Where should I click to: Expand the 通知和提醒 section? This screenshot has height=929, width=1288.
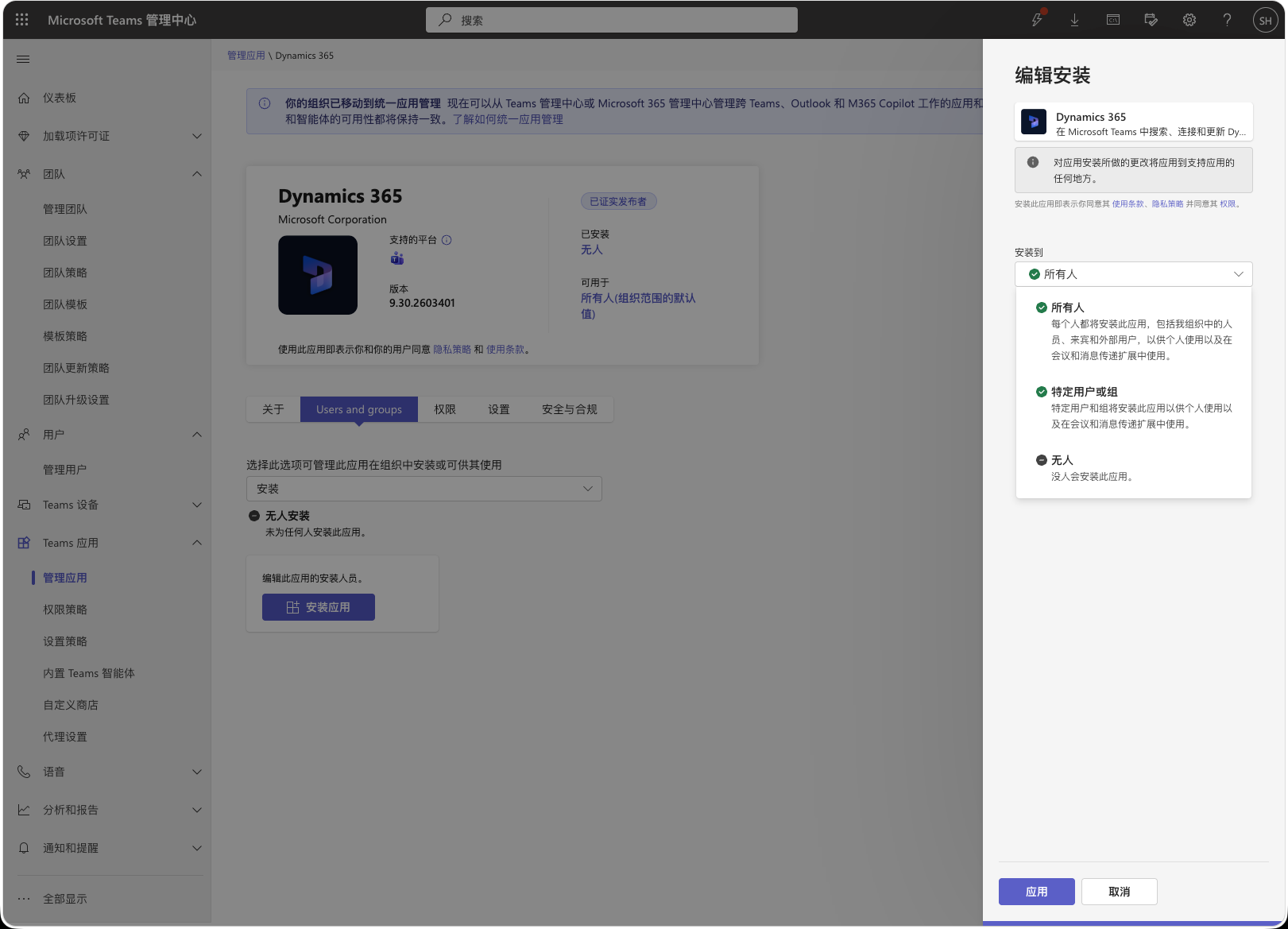point(197,848)
